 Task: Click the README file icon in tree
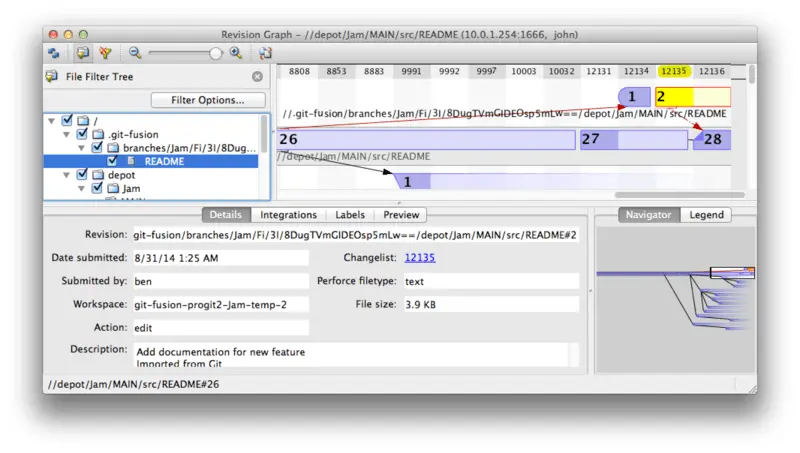131,161
